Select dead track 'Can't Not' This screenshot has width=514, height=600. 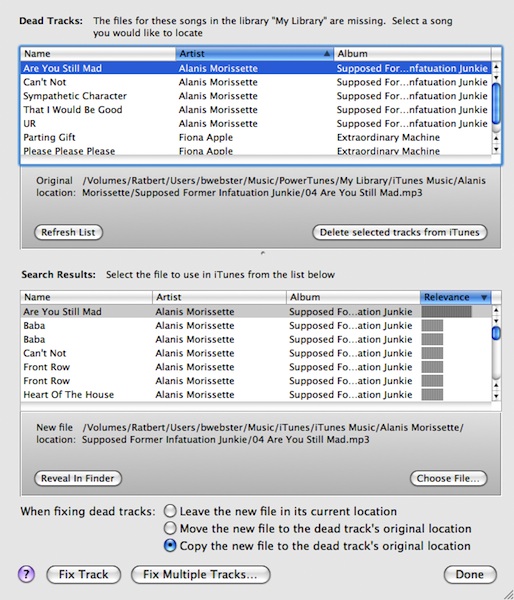coord(256,82)
